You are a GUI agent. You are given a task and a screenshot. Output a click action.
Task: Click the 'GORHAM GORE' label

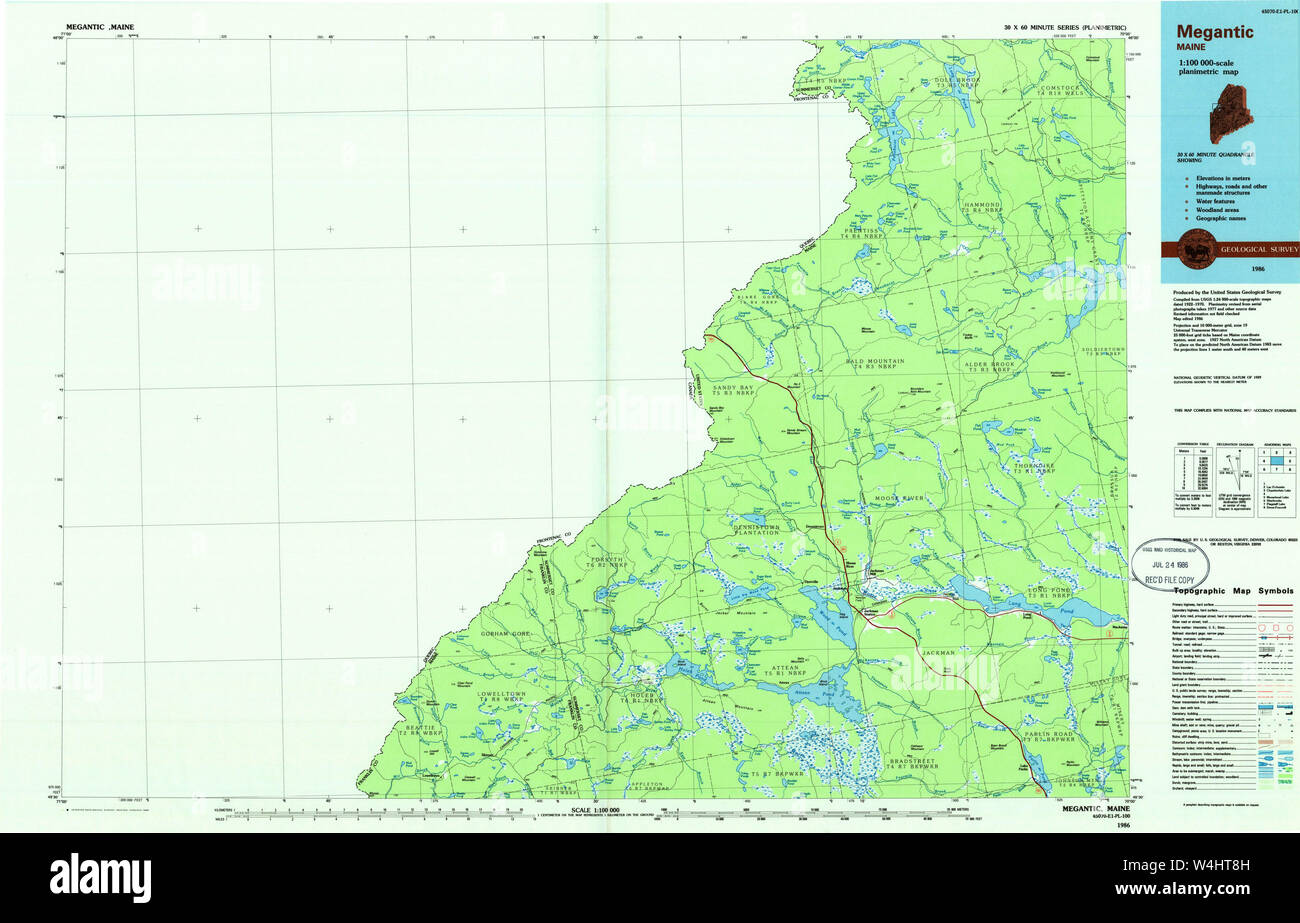coord(505,634)
